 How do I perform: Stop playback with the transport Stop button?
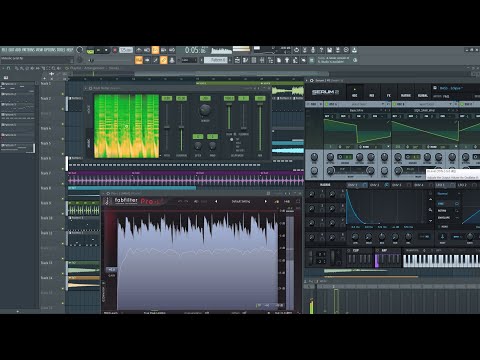[x=106, y=50]
